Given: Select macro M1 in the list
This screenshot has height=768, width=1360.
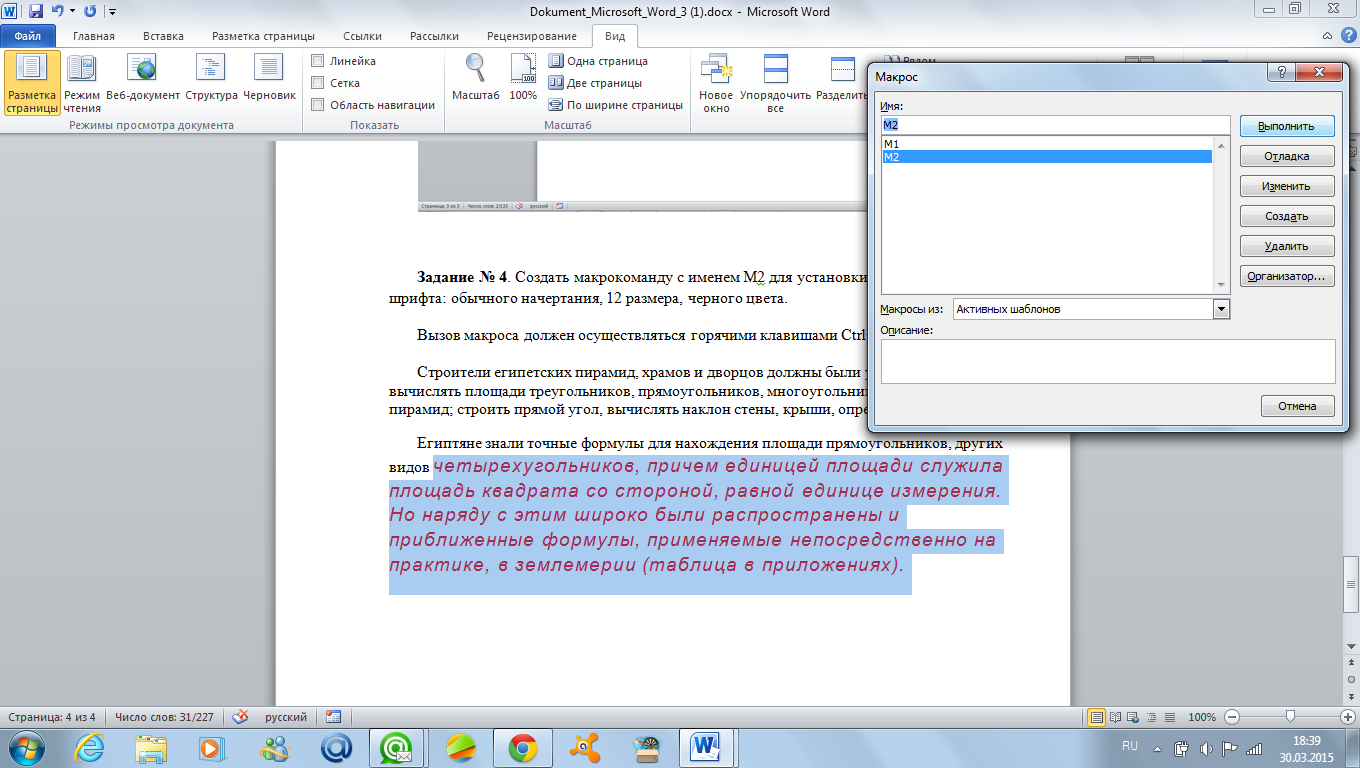Looking at the screenshot, I should [1046, 144].
